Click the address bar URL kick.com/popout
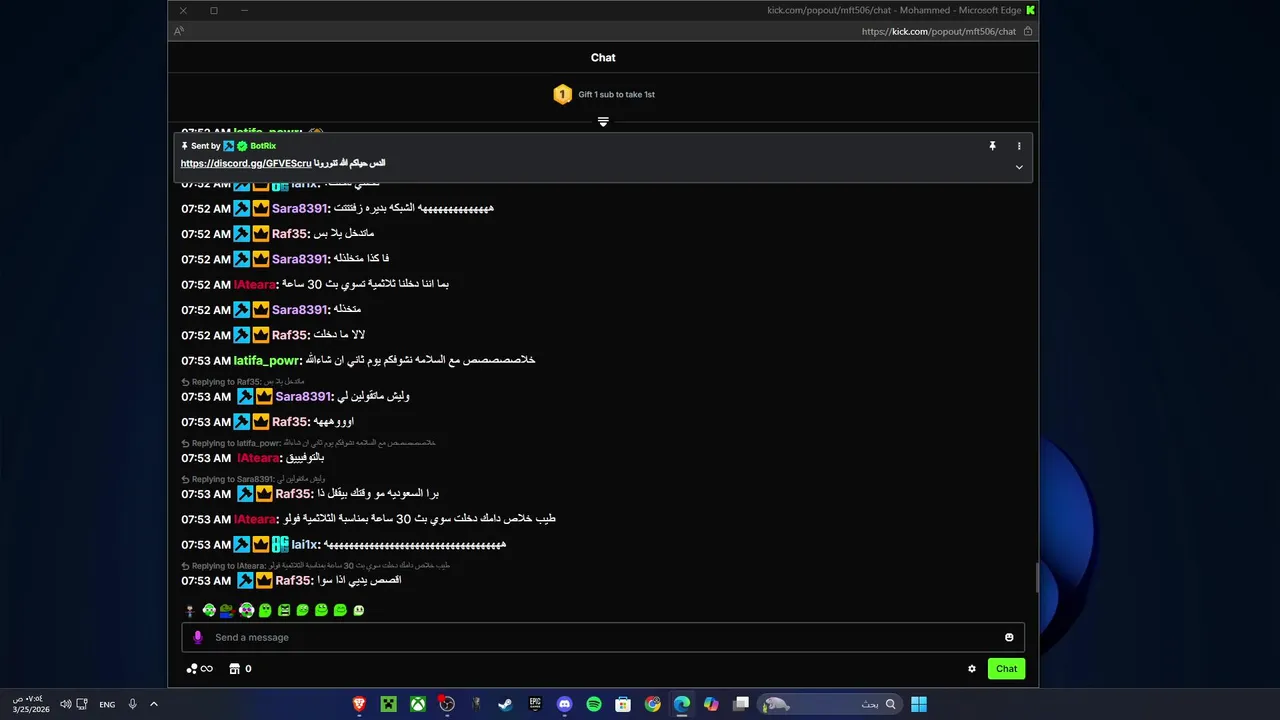1280x720 pixels. [x=939, y=31]
